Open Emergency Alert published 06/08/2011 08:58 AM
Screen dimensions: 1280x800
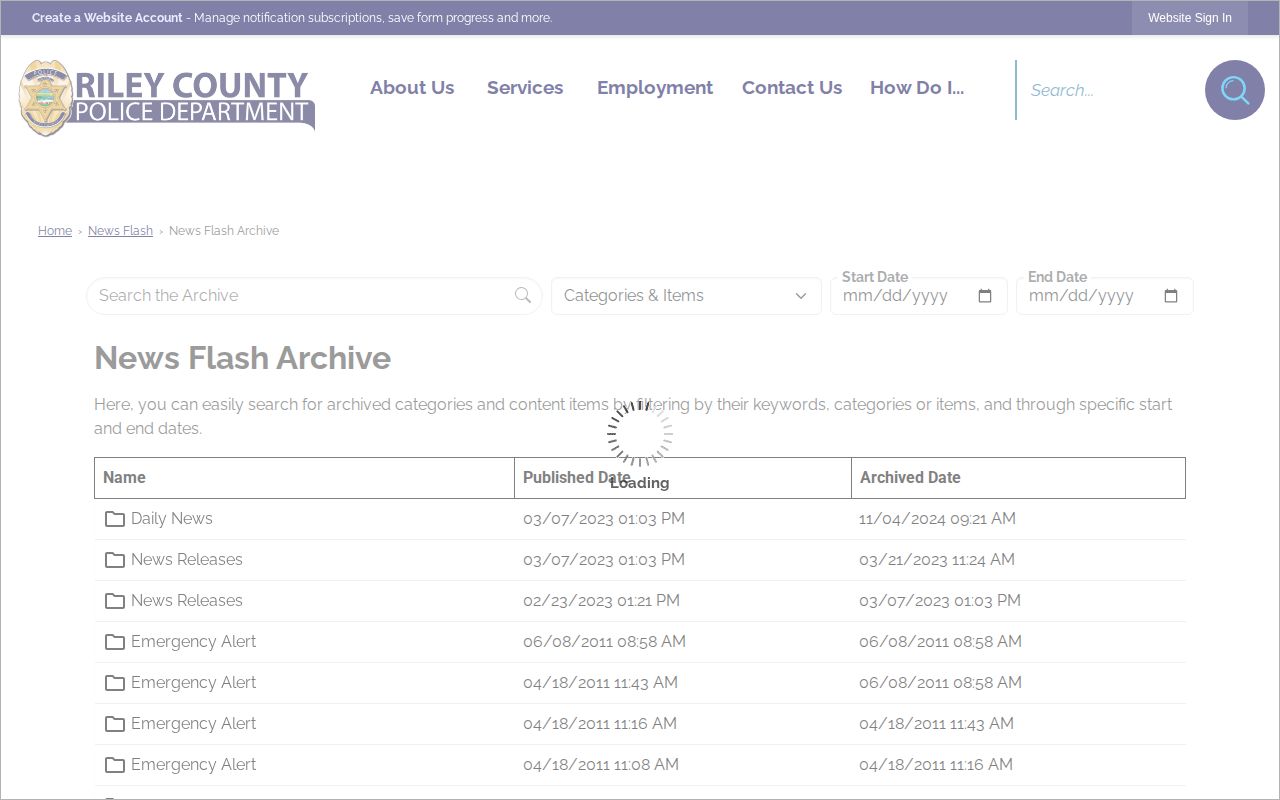[x=194, y=642]
